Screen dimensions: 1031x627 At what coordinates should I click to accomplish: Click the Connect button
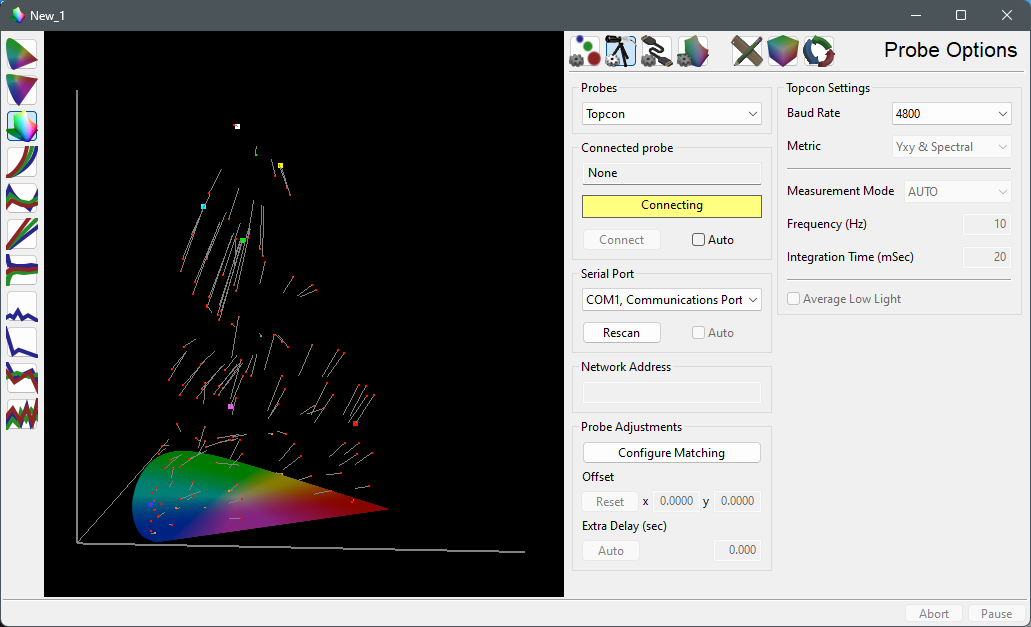point(621,239)
